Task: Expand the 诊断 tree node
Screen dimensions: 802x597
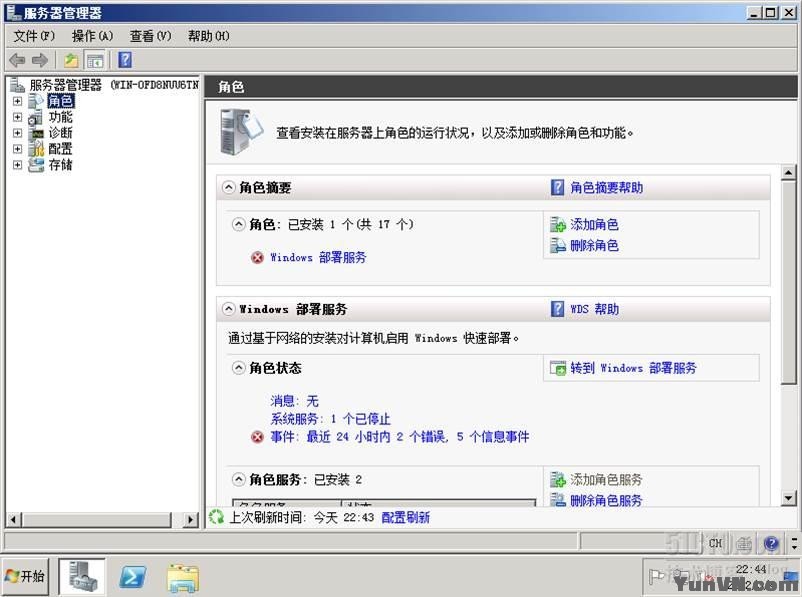Action: tap(17, 133)
